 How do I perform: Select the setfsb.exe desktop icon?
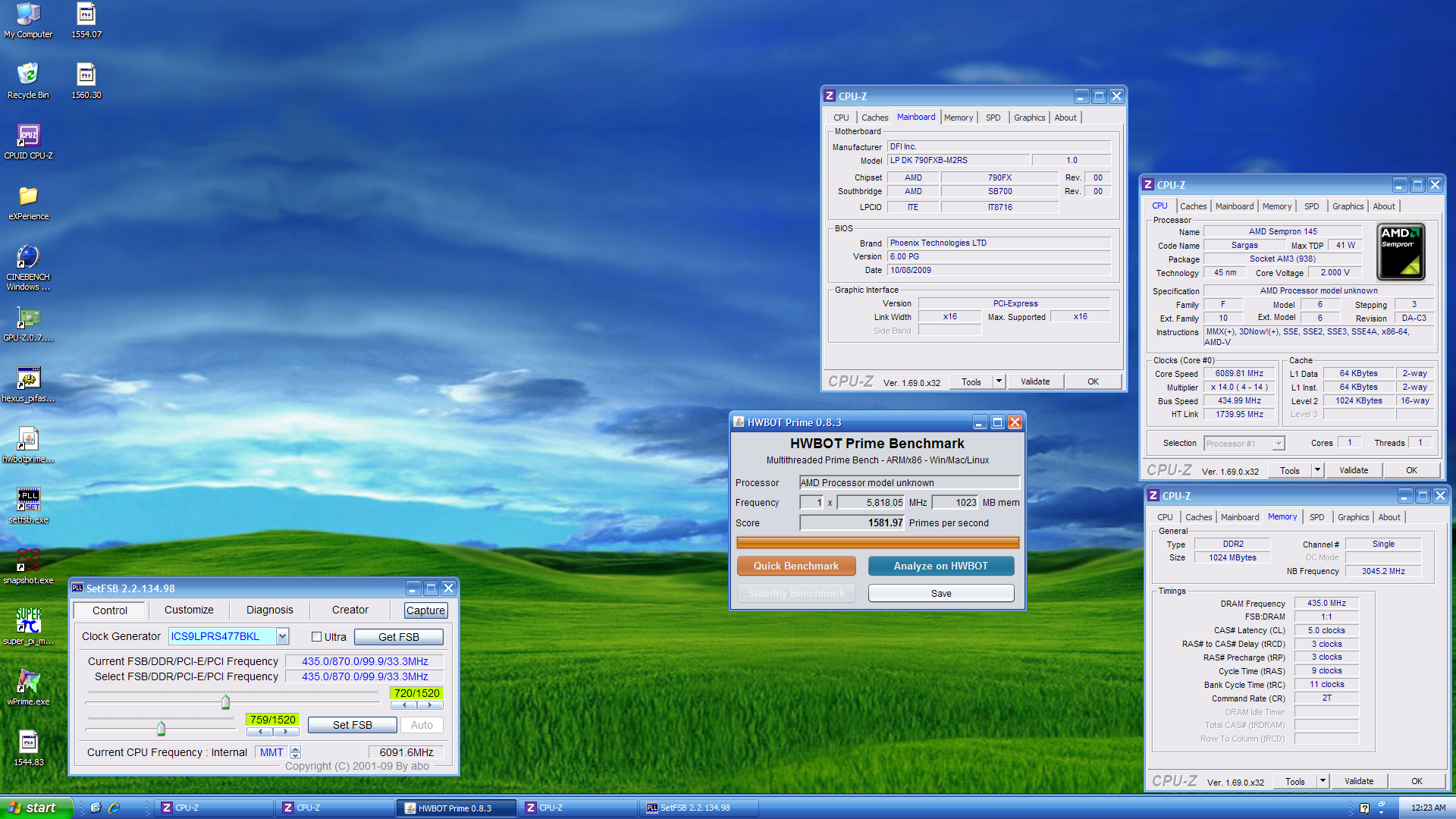point(28,506)
